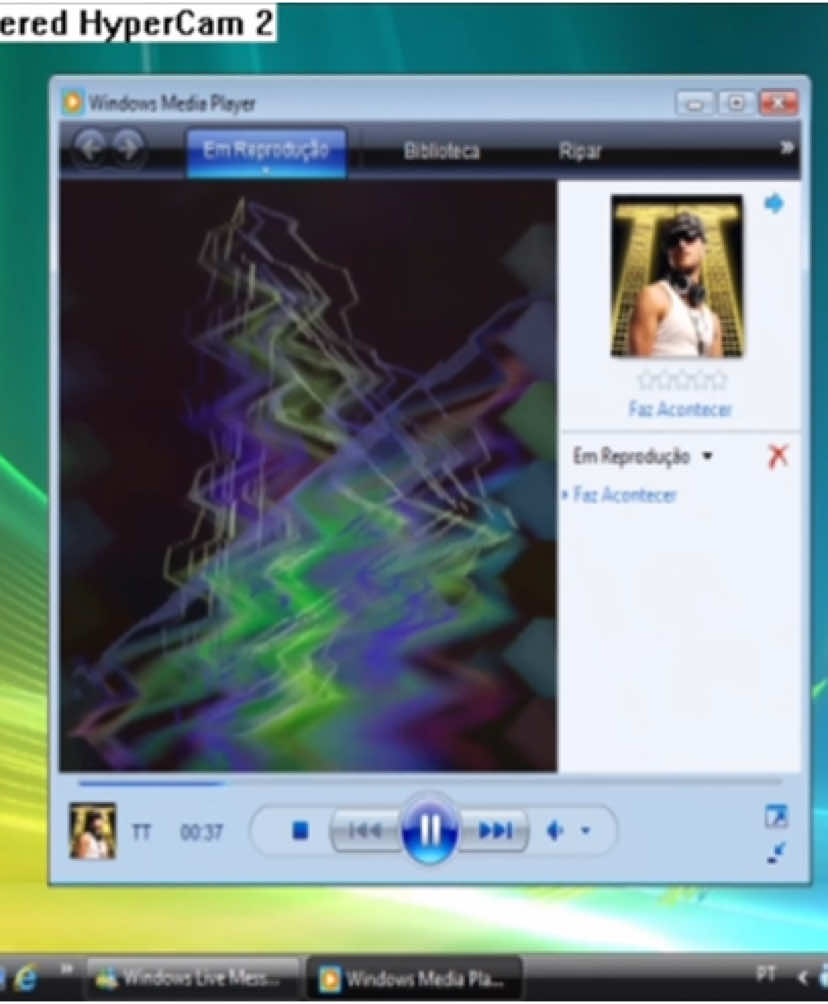Open the volume dropdown arrow
828x1004 pixels.
pos(585,831)
